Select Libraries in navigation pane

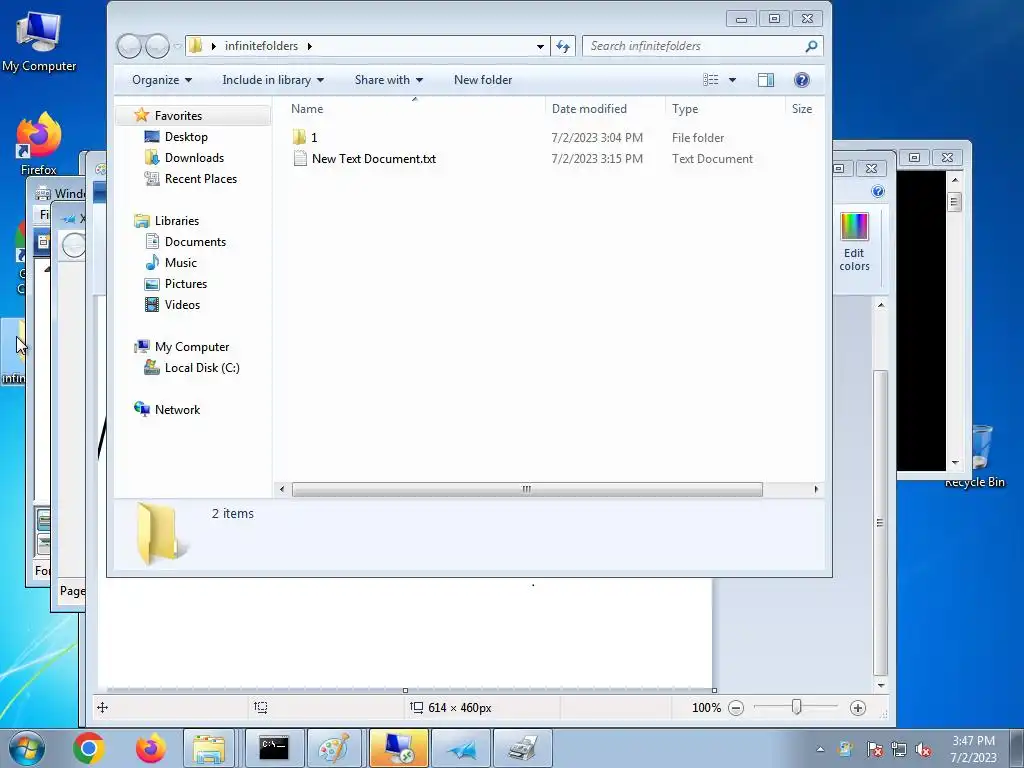176,221
